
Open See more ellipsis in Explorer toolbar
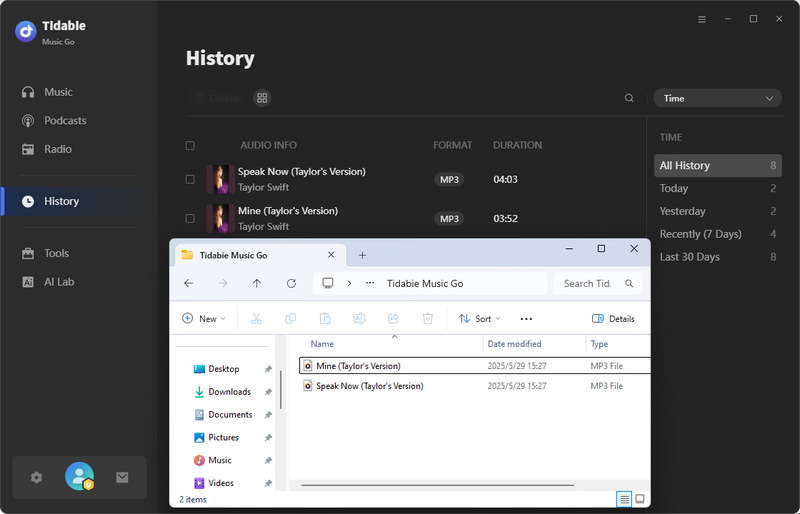526,319
